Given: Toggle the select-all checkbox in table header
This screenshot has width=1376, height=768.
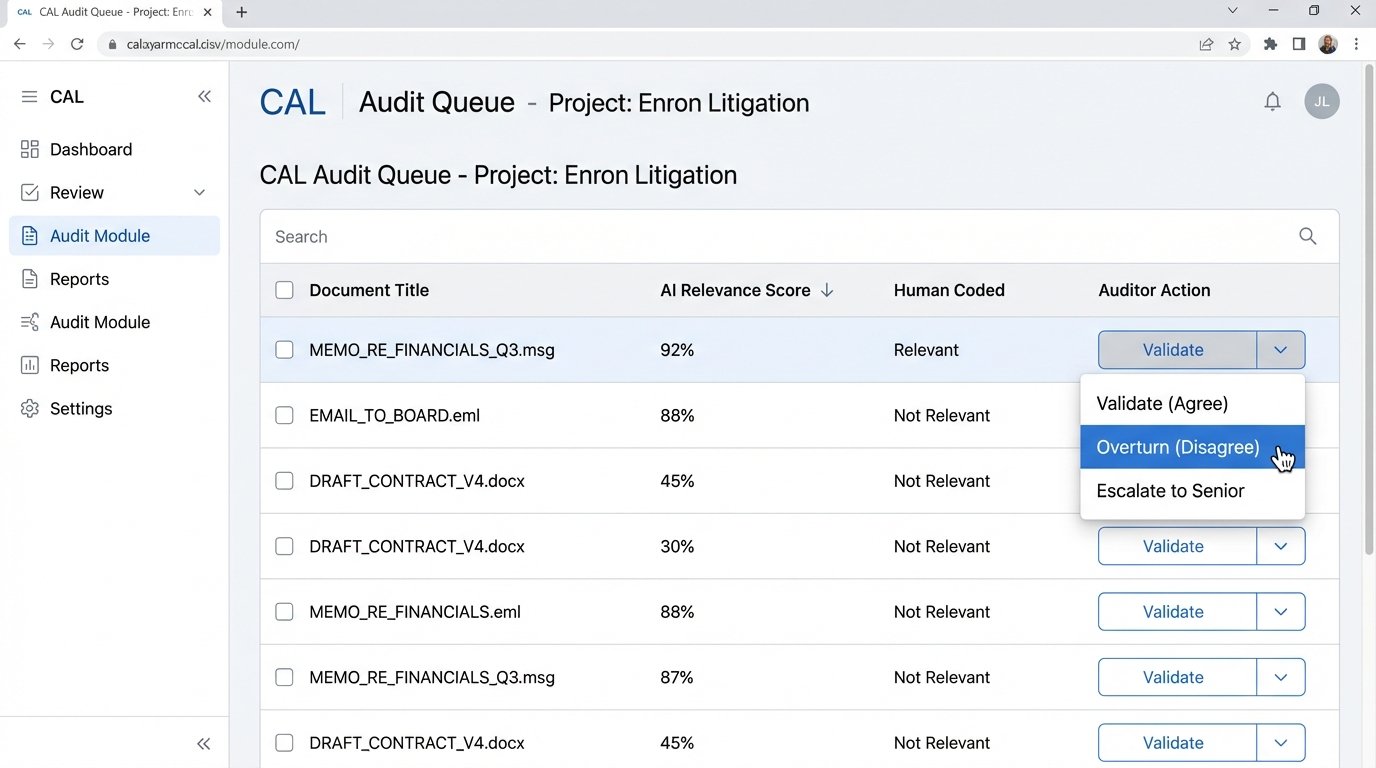Looking at the screenshot, I should click(x=284, y=291).
